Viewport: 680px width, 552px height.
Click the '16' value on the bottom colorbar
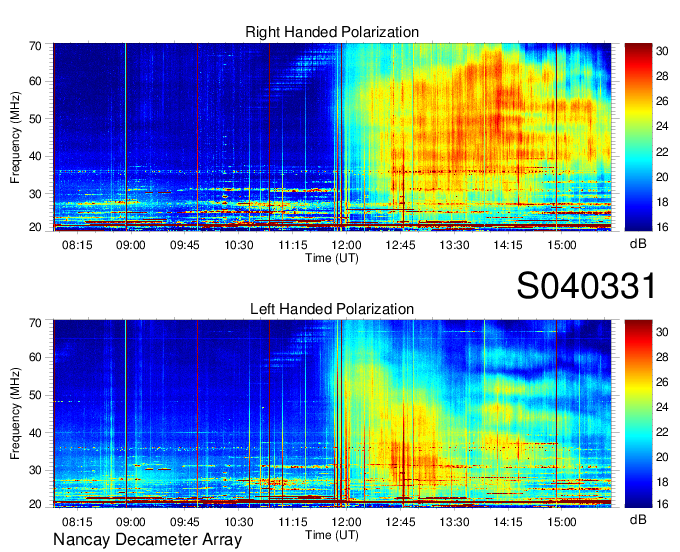(662, 503)
